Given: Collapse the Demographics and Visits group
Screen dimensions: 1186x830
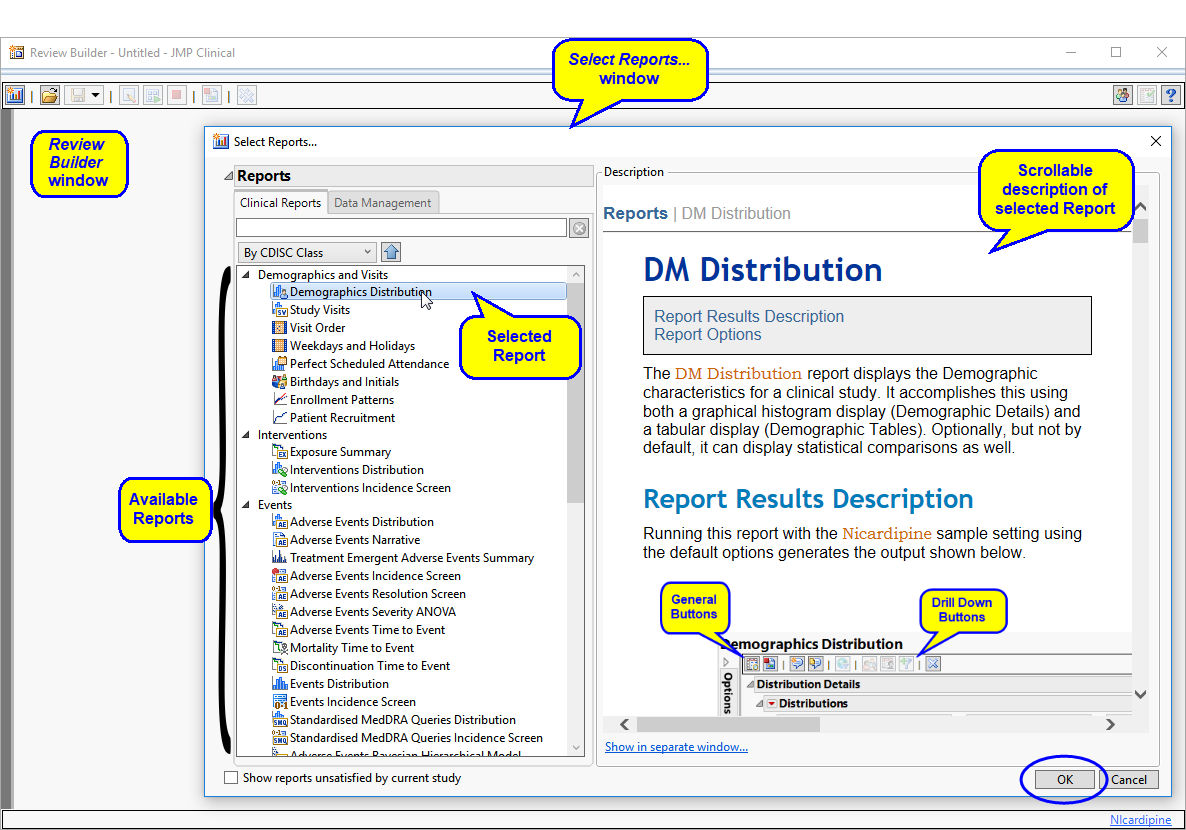Looking at the screenshot, I should point(247,275).
